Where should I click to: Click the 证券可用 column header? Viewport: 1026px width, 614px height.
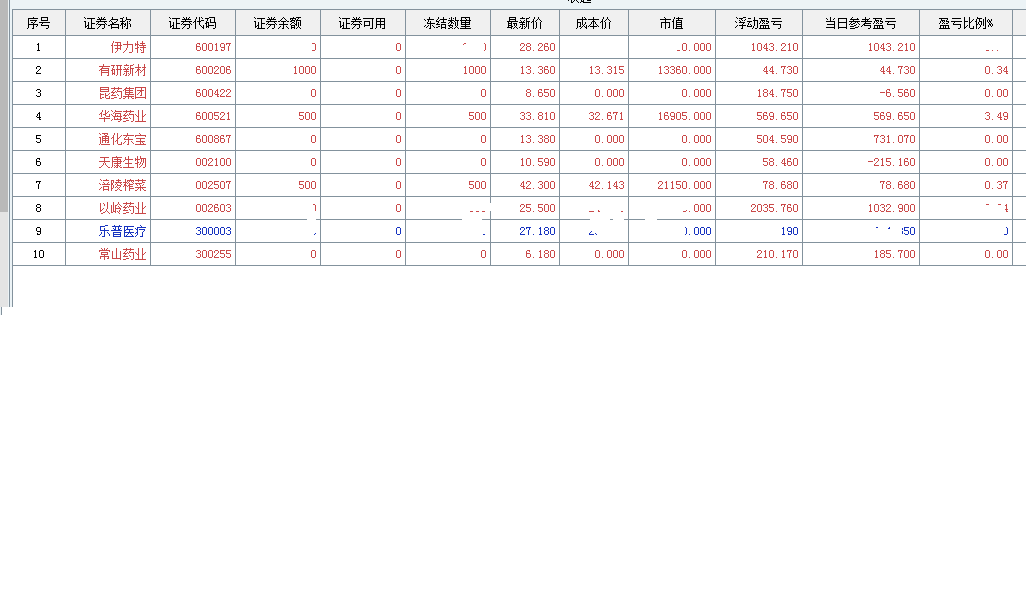click(x=363, y=24)
